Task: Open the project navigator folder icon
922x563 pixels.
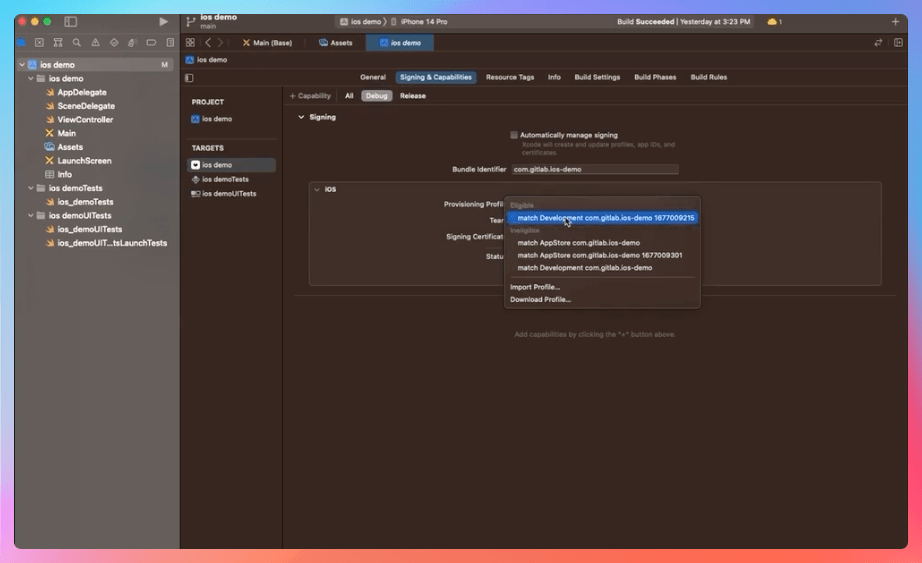Action: click(21, 42)
